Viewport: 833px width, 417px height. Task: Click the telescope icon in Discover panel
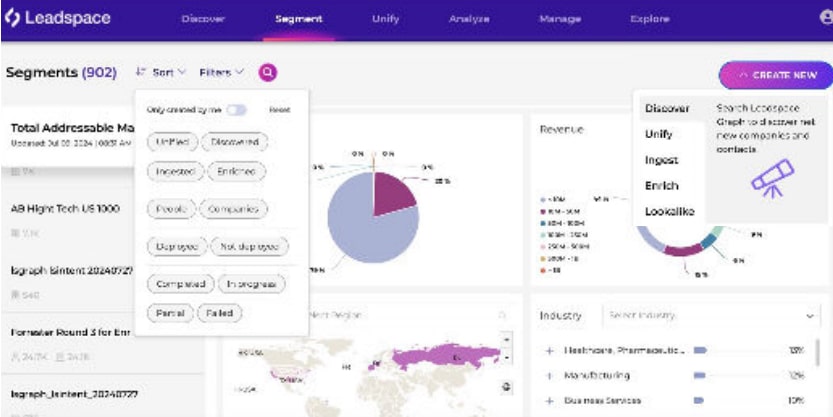(772, 177)
